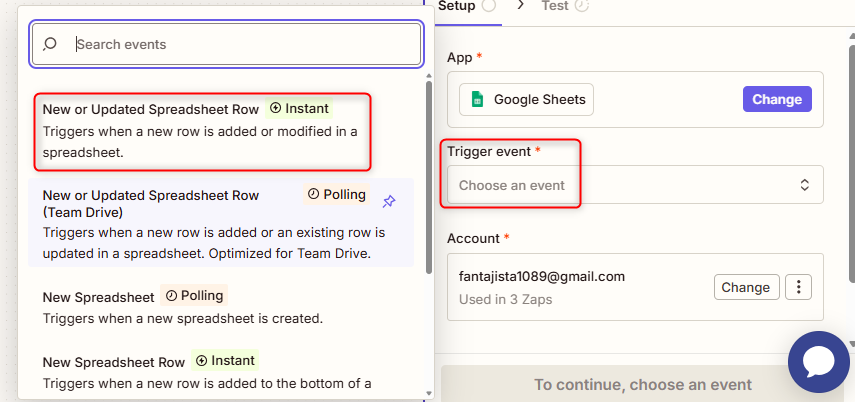Click the magnifying glass search icon
Screen dimensions: 855x402
point(50,45)
